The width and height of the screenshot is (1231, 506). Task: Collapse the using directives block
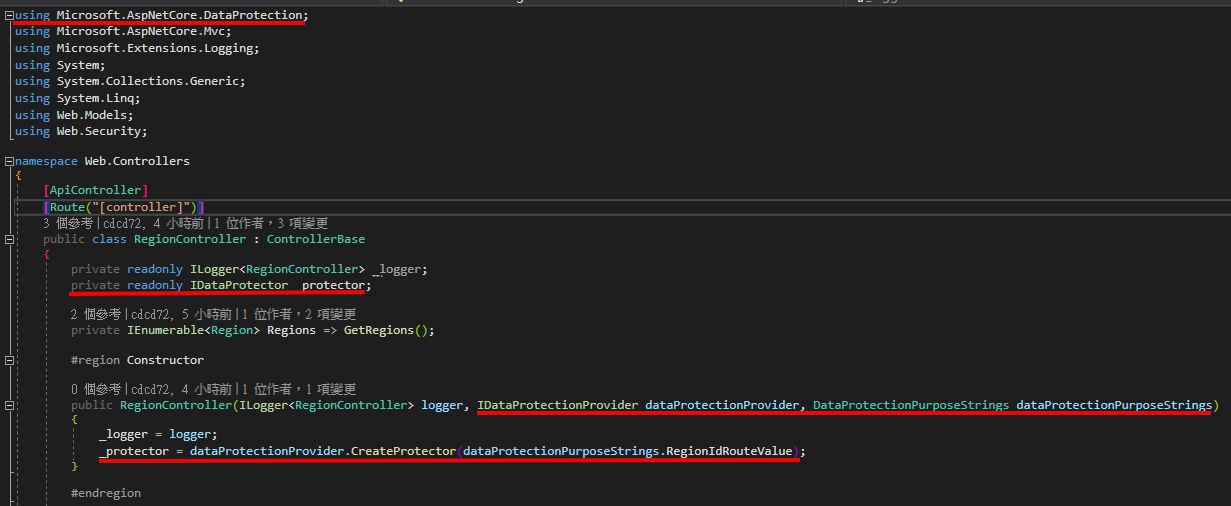(9, 15)
